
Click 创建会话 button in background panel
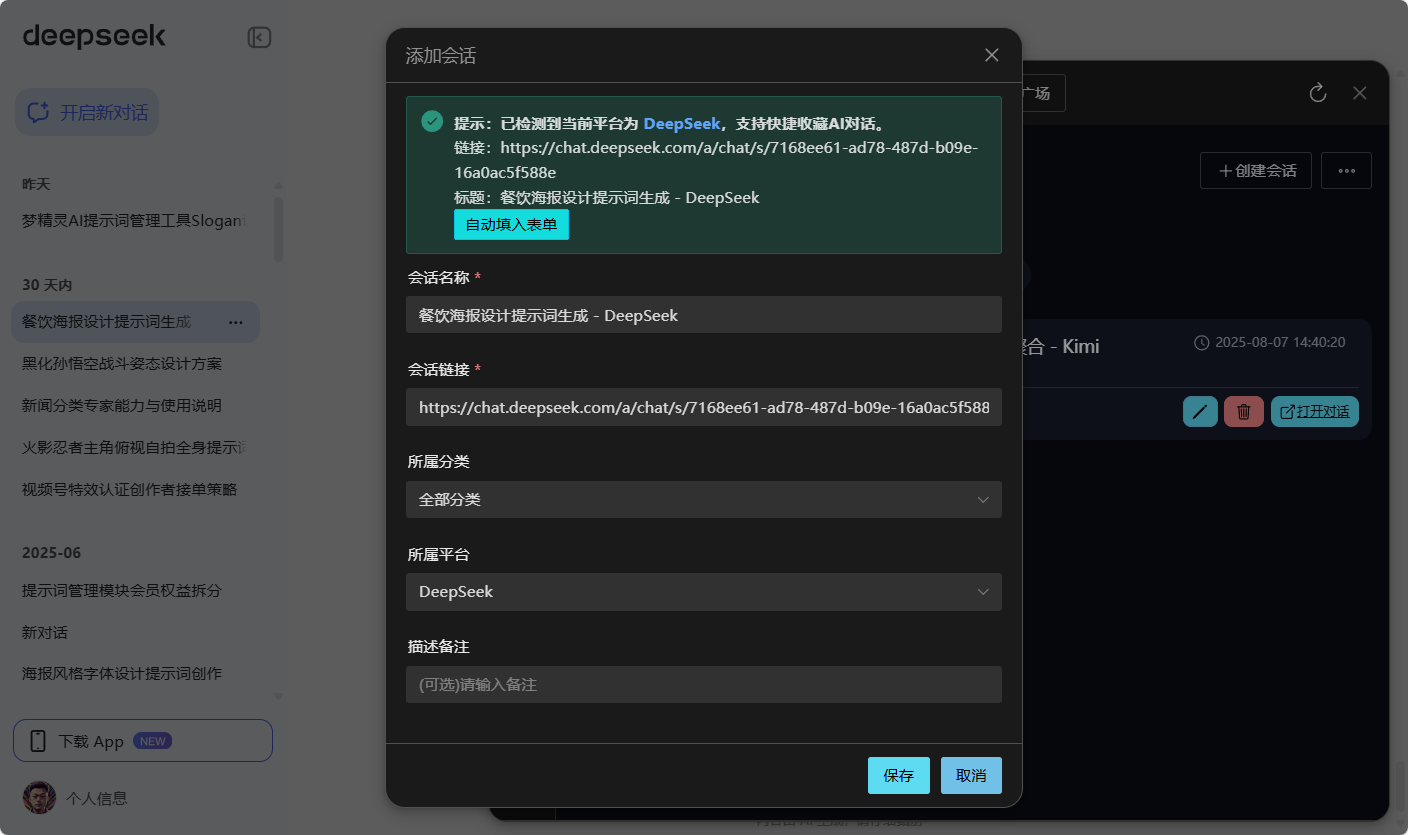[x=1256, y=171]
